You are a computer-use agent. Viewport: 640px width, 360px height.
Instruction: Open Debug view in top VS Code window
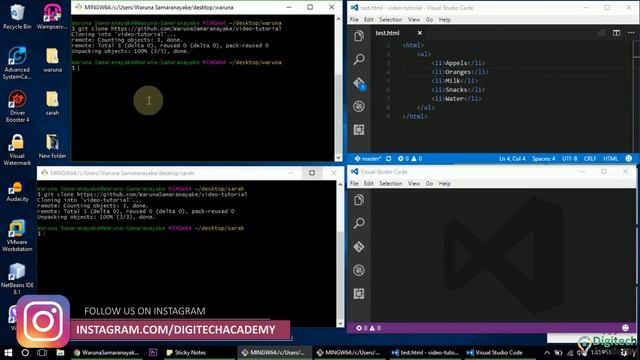359,107
